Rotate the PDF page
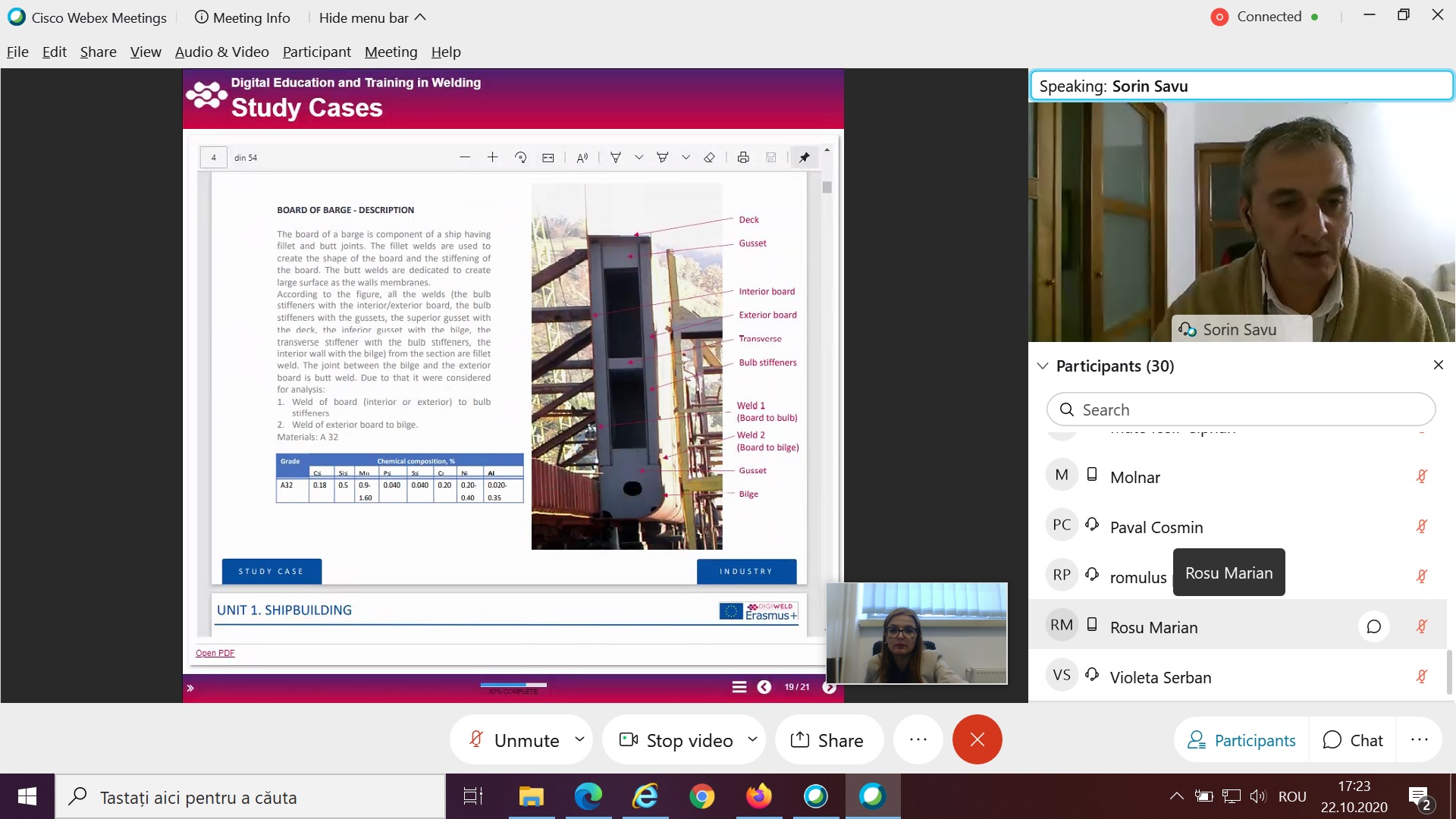 tap(520, 157)
